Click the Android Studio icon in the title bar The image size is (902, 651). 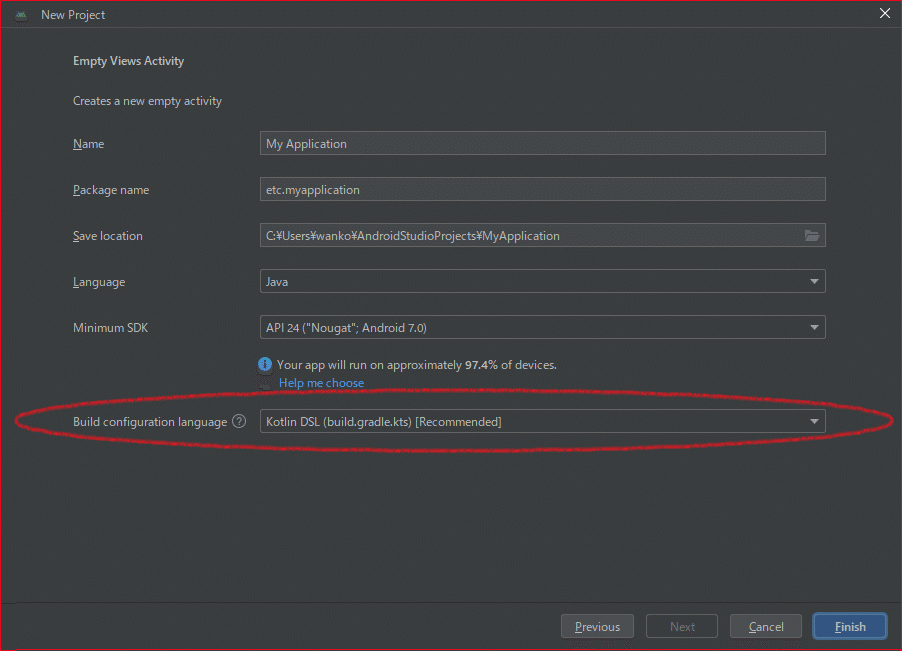point(19,14)
